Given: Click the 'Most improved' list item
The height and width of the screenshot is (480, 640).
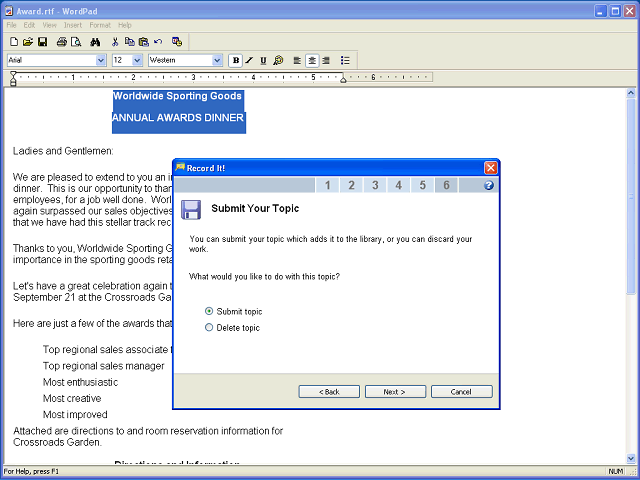Looking at the screenshot, I should [x=75, y=415].
